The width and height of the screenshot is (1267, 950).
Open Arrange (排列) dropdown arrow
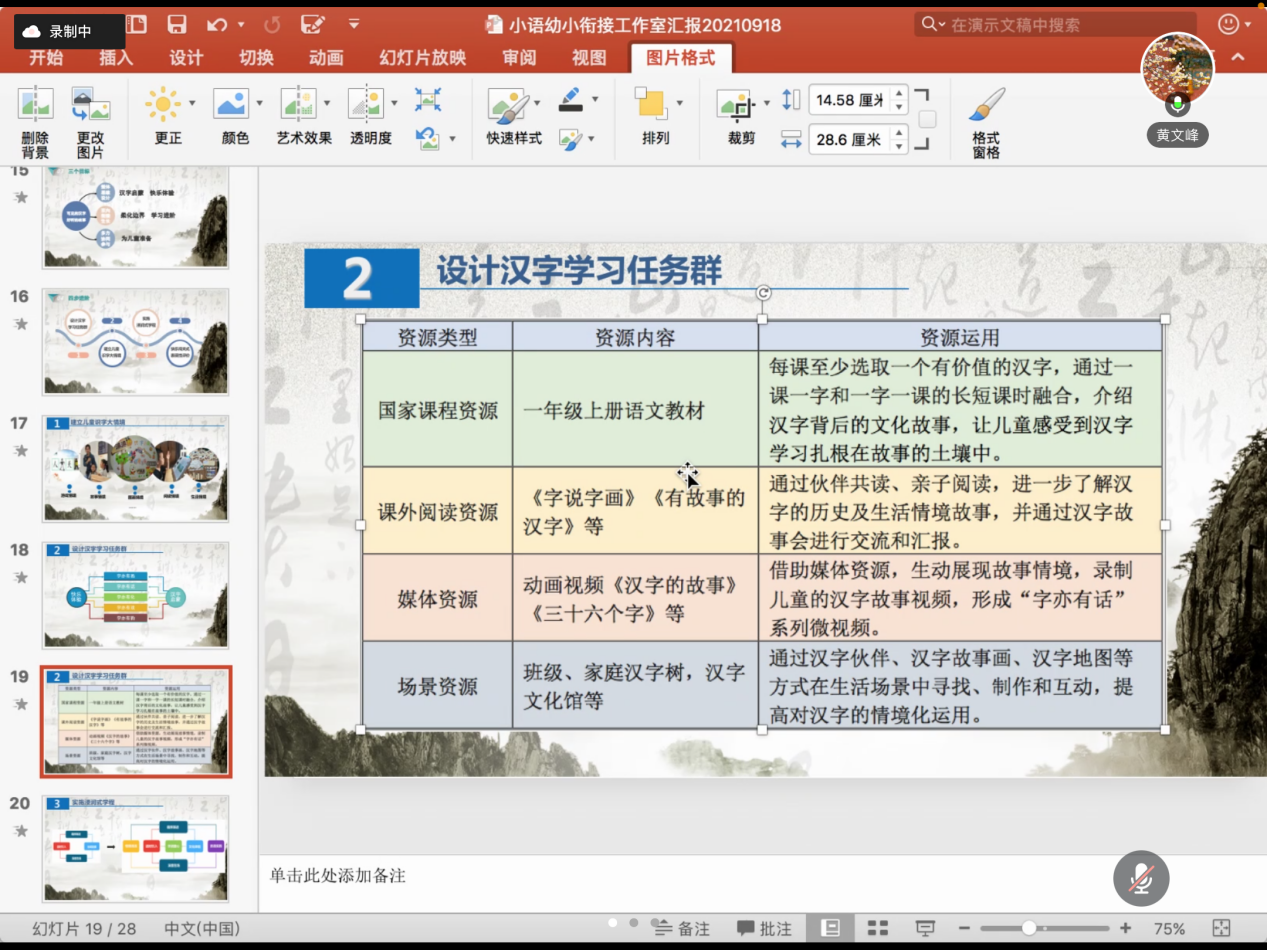pos(680,103)
